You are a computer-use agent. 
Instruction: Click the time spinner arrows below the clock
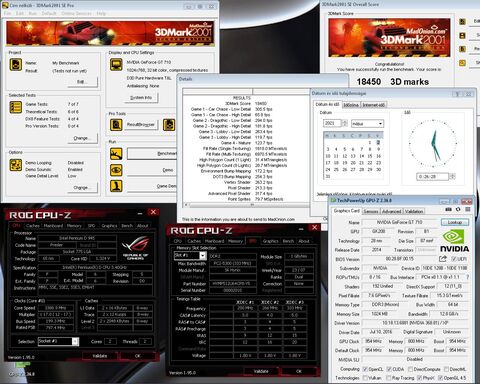pyautogui.click(x=452, y=176)
